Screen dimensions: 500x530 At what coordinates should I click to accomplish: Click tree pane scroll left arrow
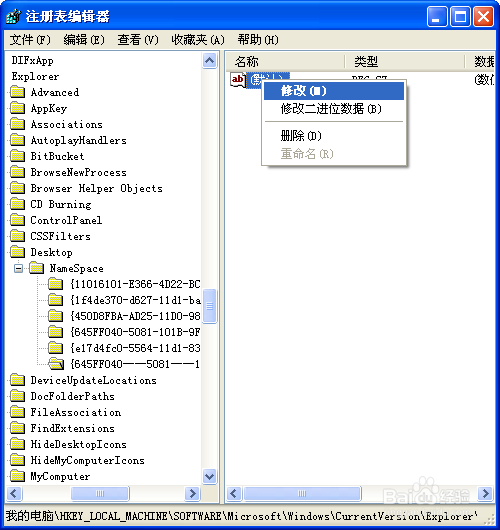point(14,493)
